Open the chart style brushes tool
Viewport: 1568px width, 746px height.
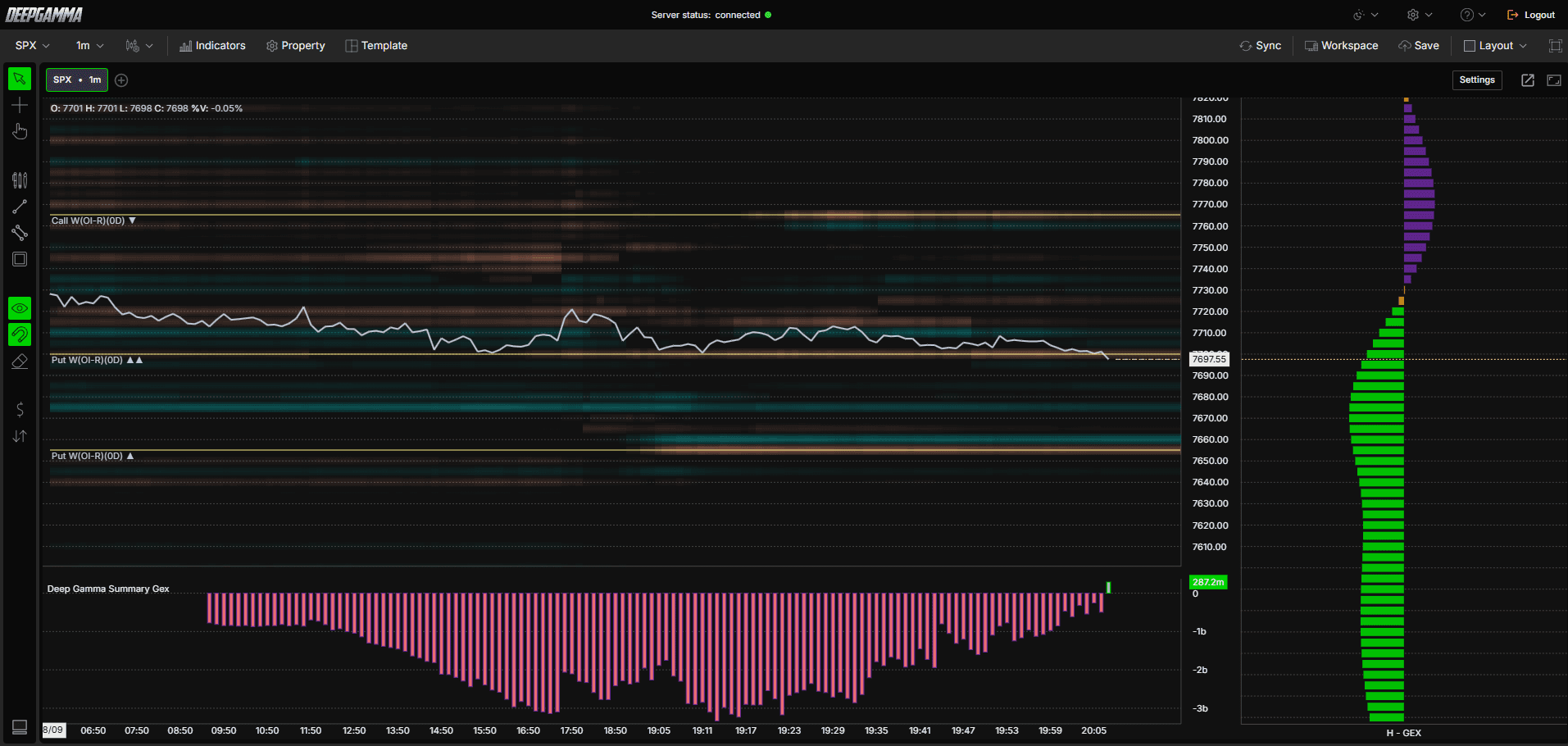[20, 180]
